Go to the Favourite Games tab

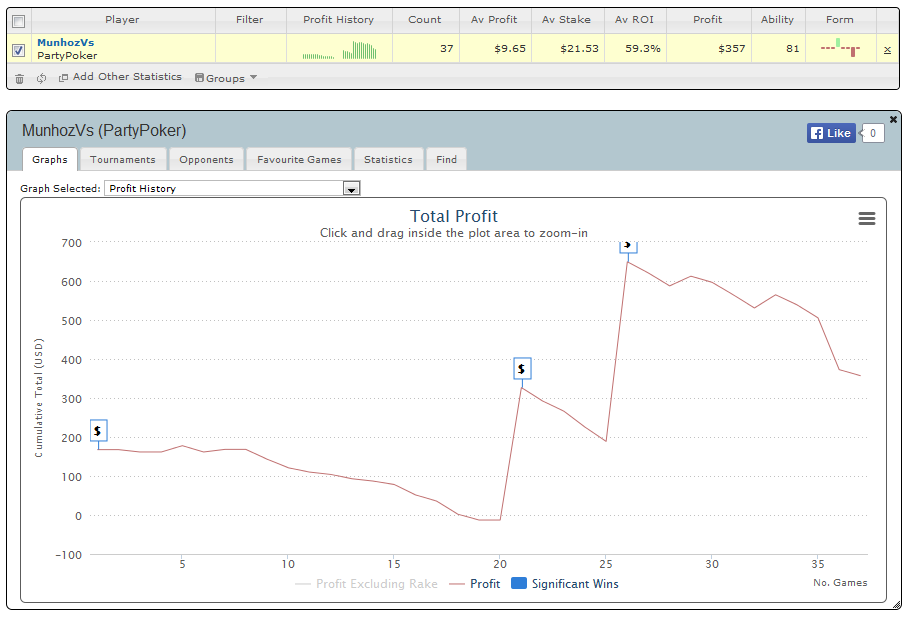point(299,160)
